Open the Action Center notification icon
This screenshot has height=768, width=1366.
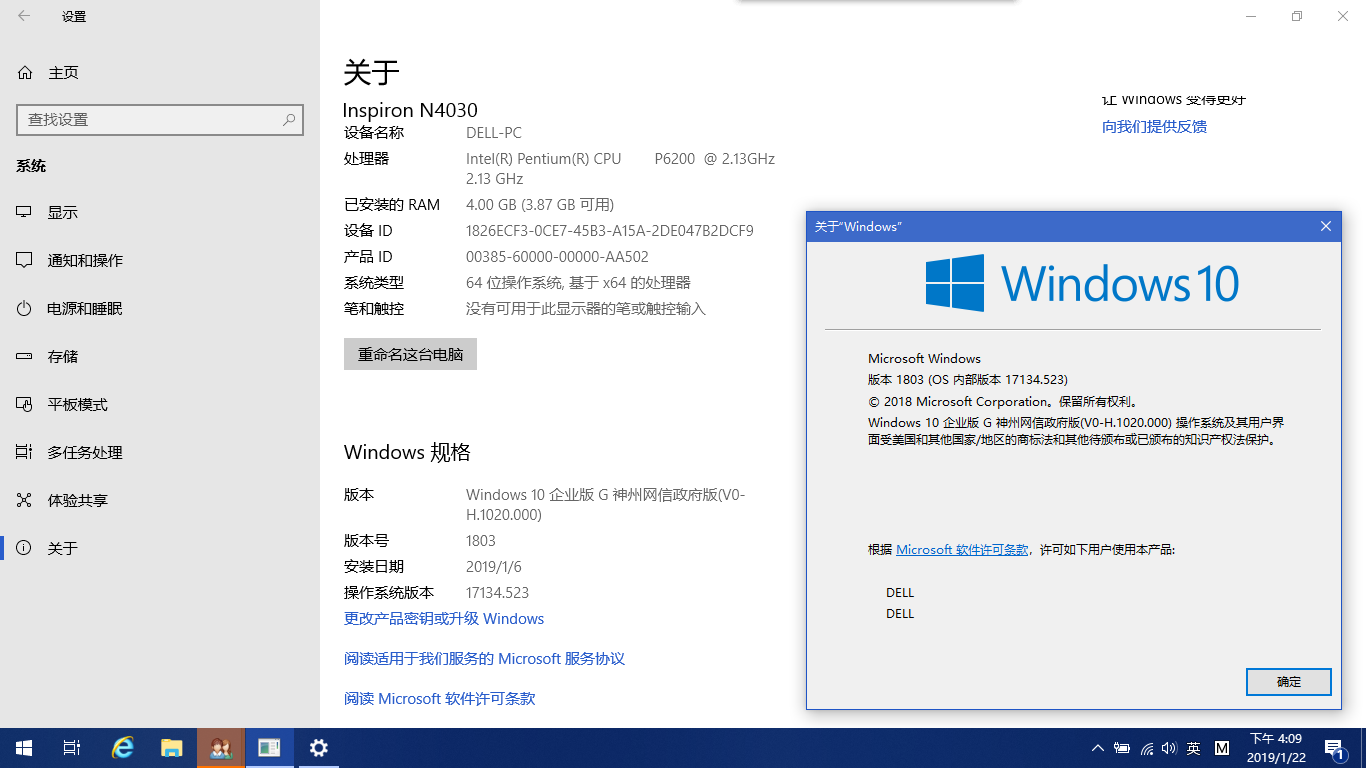pos(1334,748)
